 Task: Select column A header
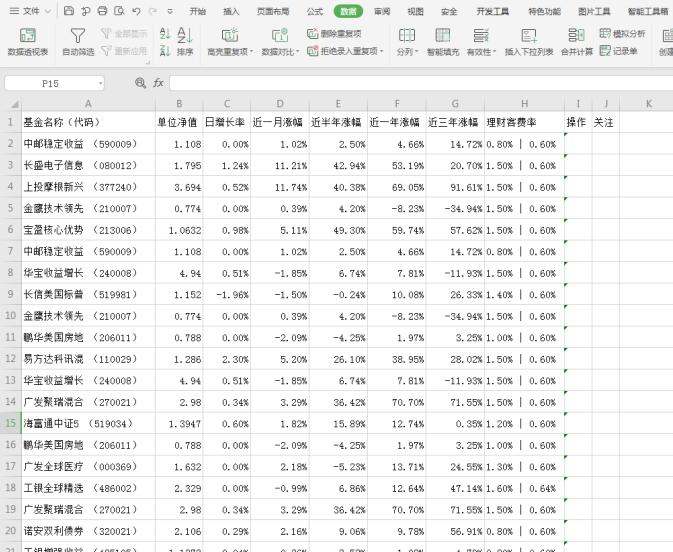[88, 104]
